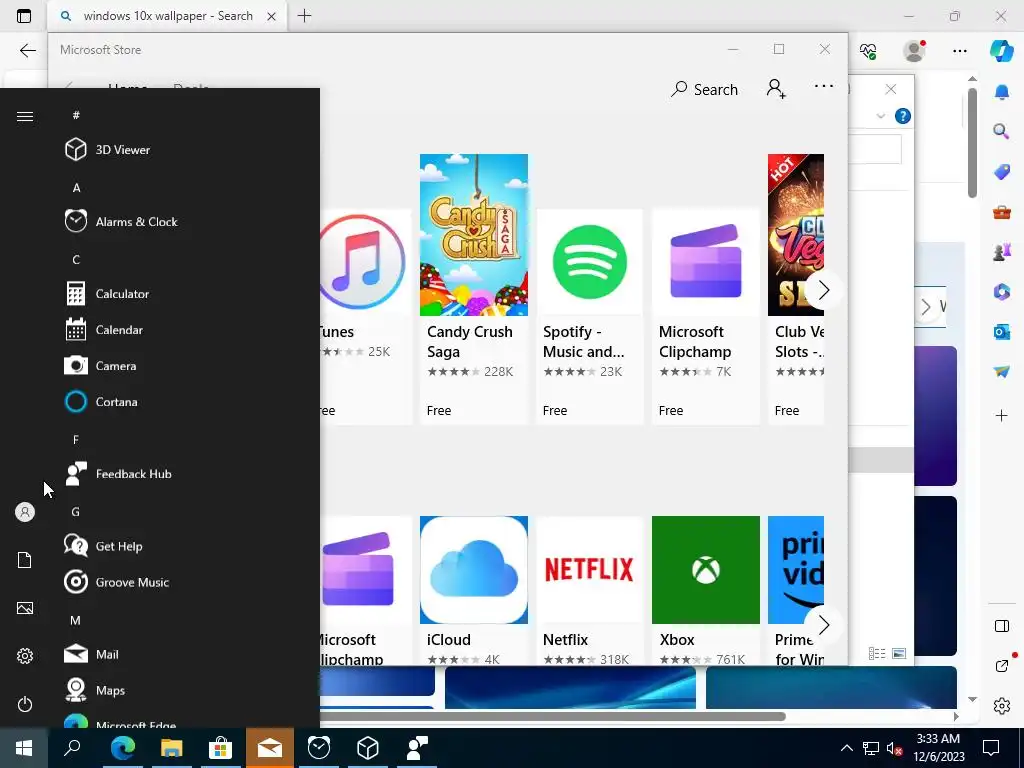Image resolution: width=1024 pixels, height=768 pixels.
Task: Open Edge sidebar Shopping tag icon
Action: pyautogui.click(x=1002, y=172)
